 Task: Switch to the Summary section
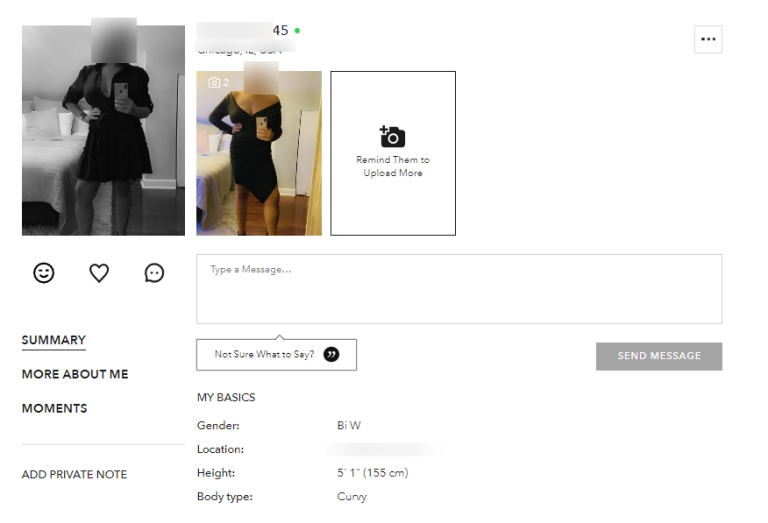[x=54, y=340]
